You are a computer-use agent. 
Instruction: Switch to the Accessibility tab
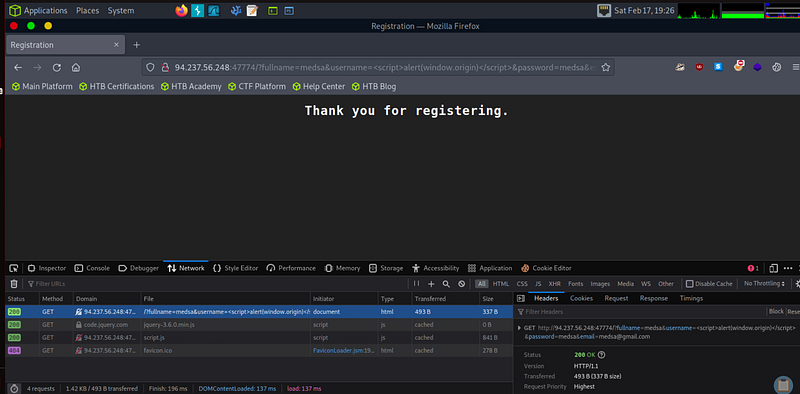(435, 268)
